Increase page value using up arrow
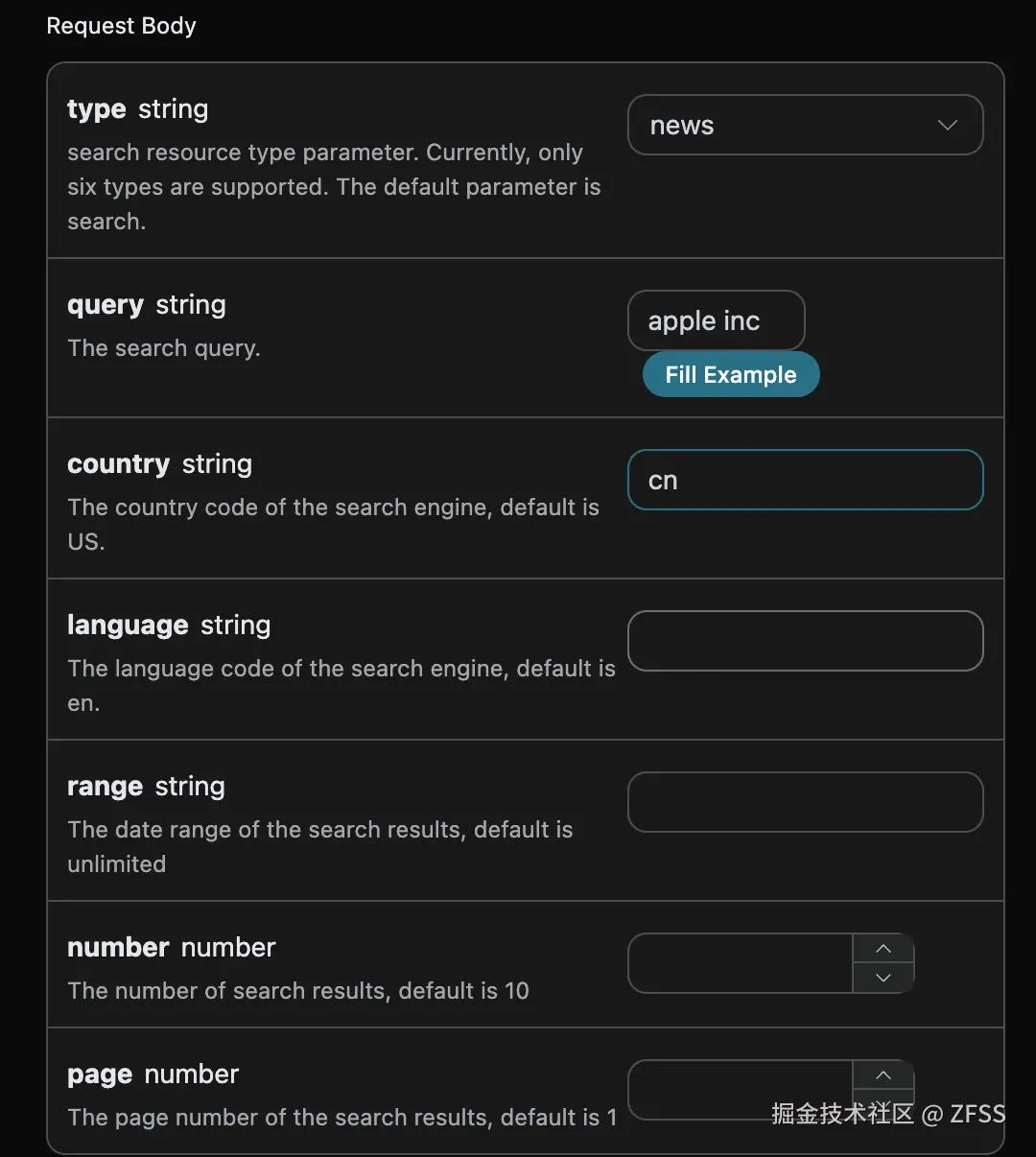The image size is (1036, 1157). pos(883,1075)
